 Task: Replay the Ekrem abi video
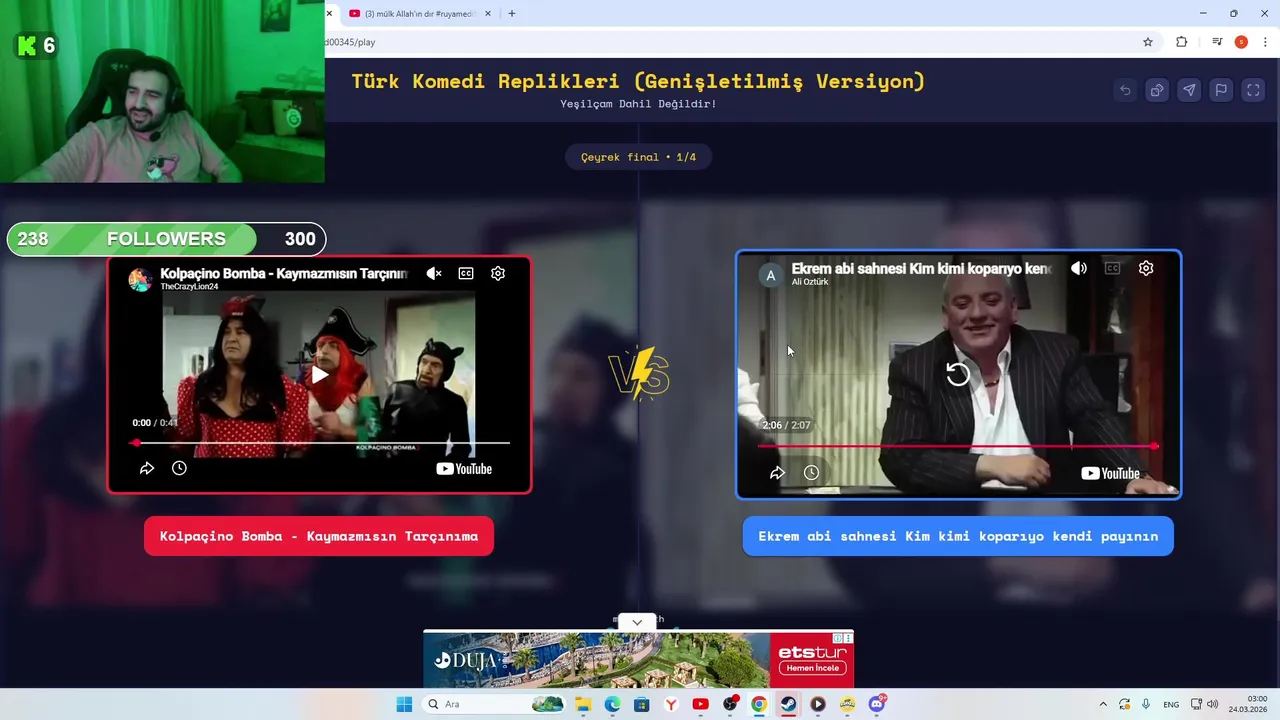pyautogui.click(x=958, y=374)
